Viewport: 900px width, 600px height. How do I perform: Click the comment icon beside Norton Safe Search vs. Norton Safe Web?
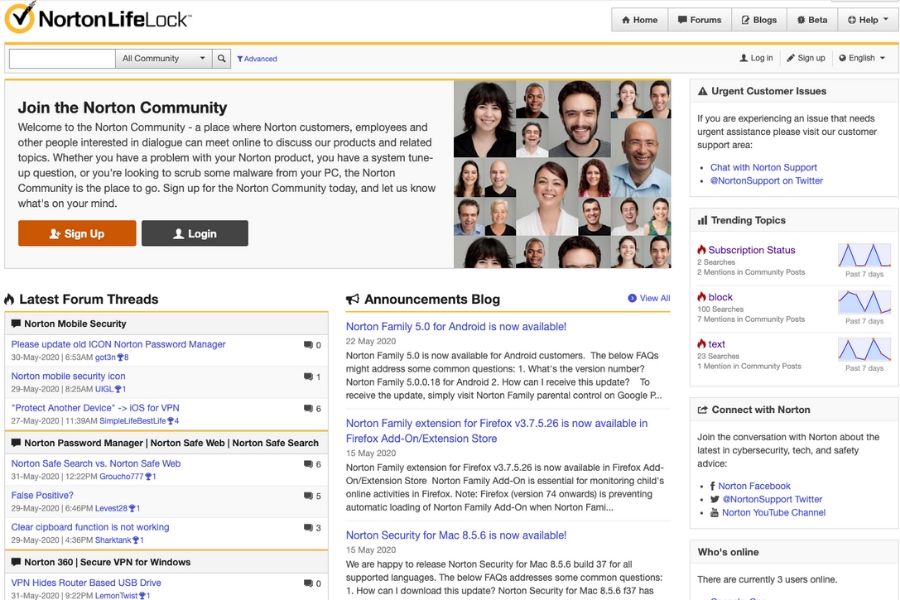pos(308,464)
